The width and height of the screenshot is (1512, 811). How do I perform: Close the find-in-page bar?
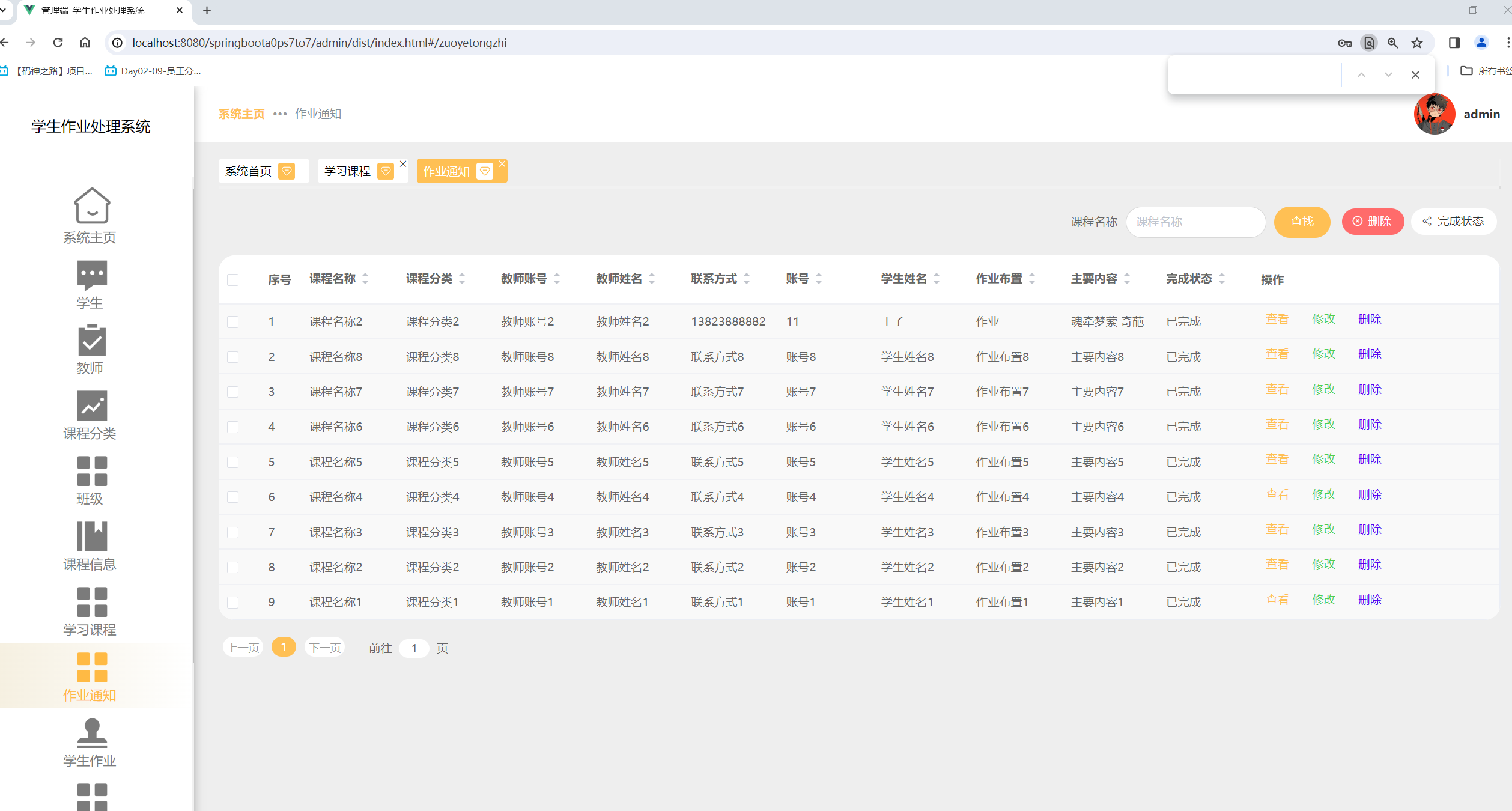pyautogui.click(x=1416, y=74)
